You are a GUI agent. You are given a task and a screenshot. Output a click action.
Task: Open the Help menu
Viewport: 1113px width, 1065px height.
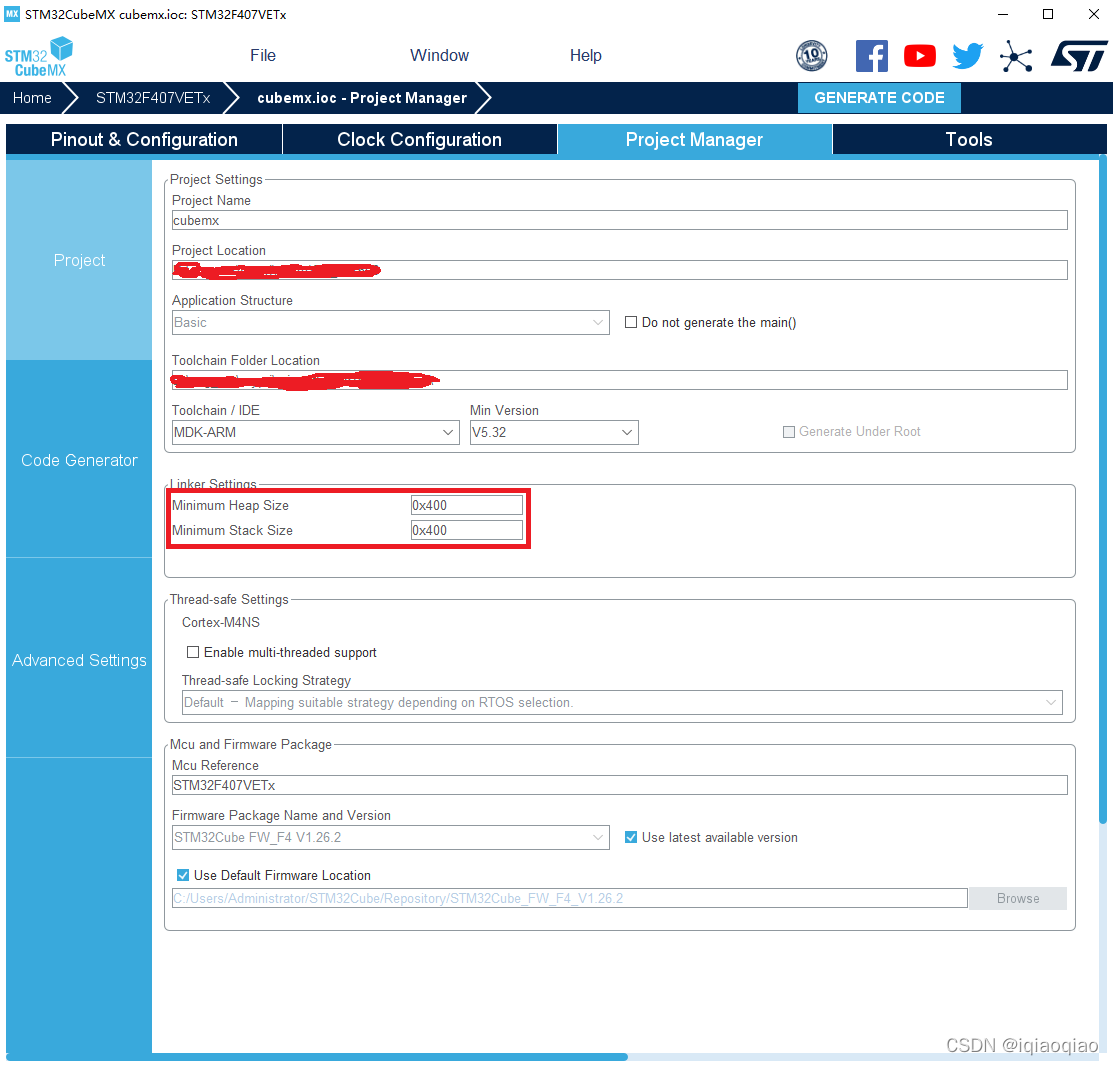point(586,55)
